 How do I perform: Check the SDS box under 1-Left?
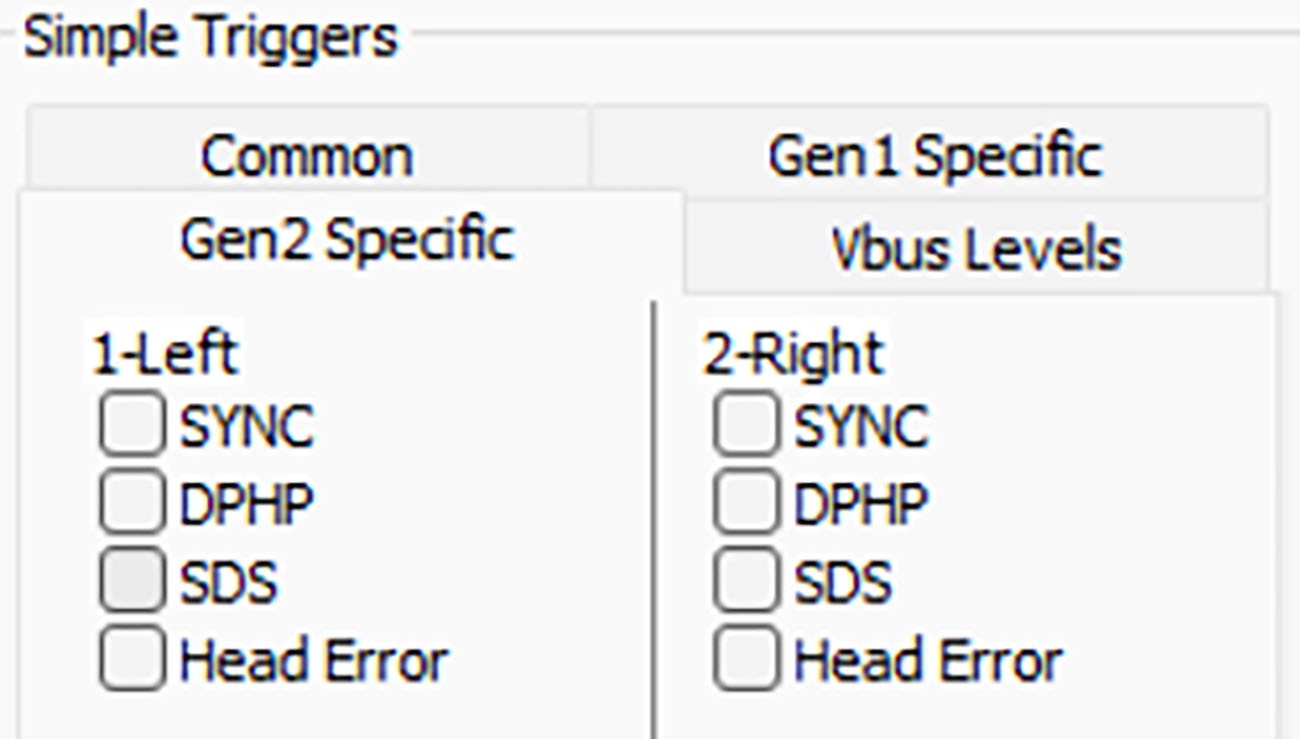[x=132, y=581]
